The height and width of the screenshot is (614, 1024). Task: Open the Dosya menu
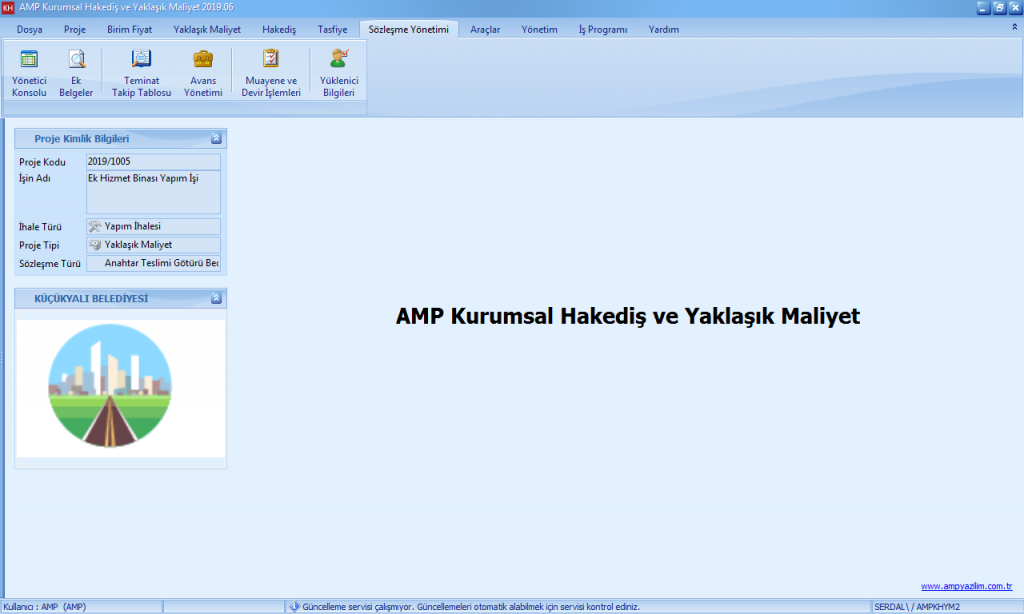click(x=30, y=30)
